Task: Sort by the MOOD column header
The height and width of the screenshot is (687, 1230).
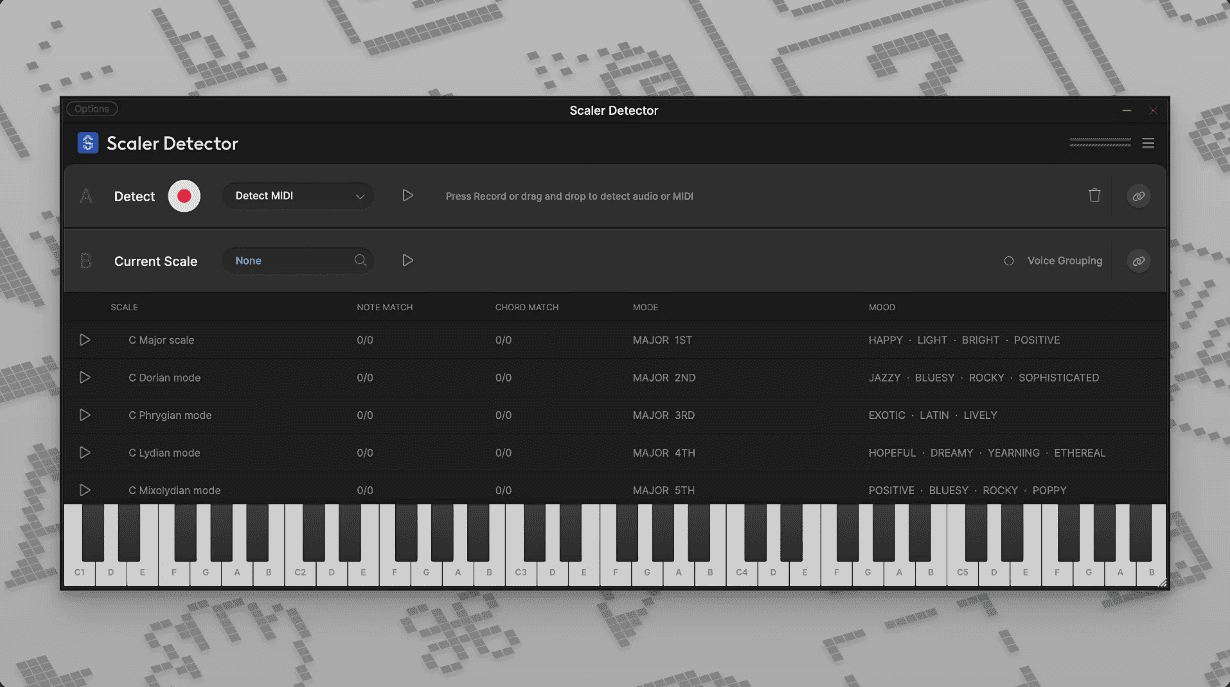Action: (882, 307)
